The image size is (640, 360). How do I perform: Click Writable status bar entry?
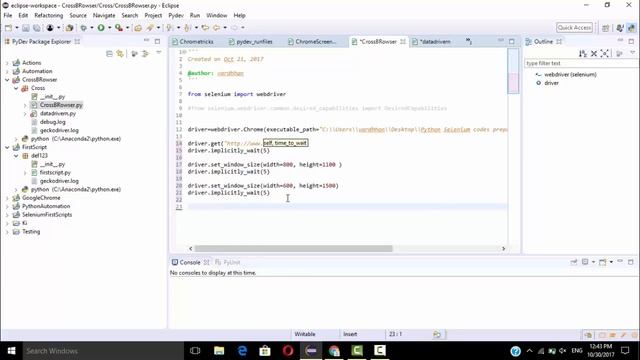305,334
